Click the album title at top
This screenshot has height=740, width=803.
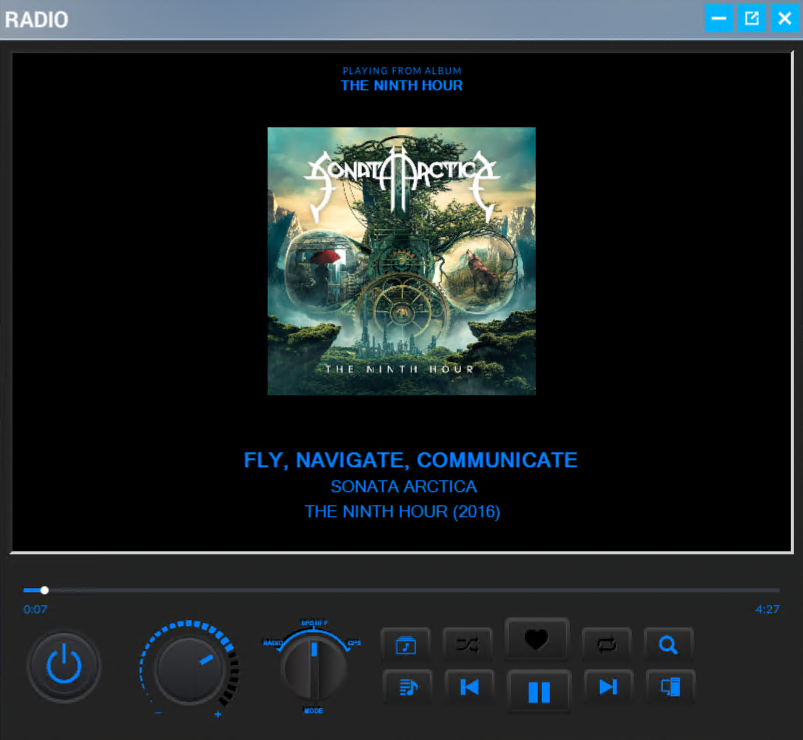tap(401, 86)
